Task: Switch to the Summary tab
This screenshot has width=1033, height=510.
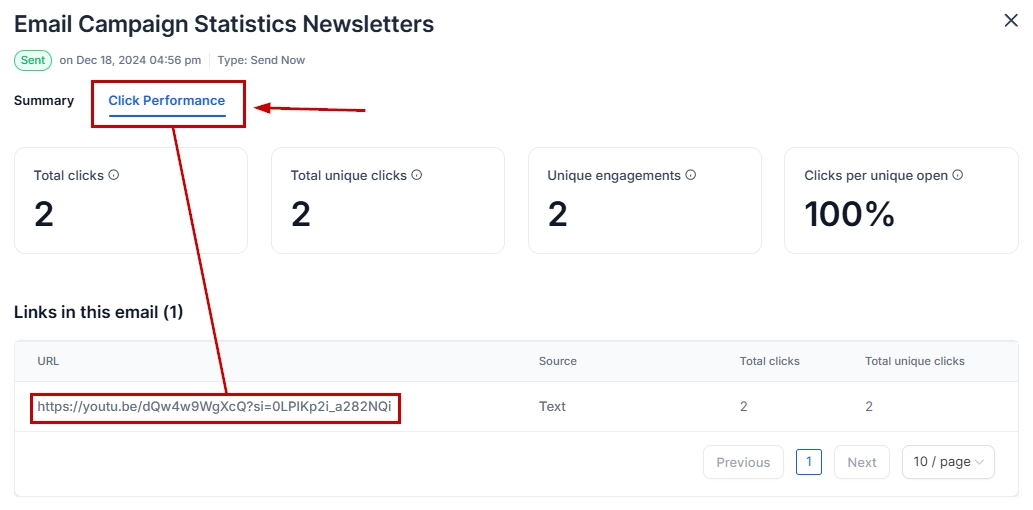Action: 44,101
